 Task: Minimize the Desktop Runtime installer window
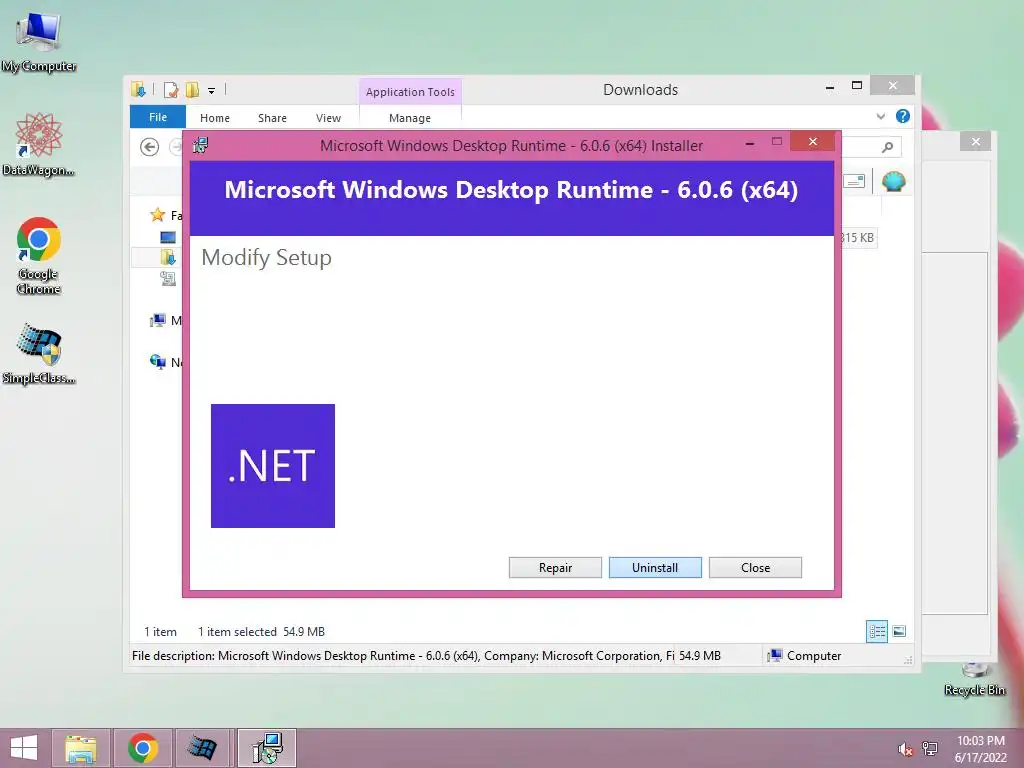[x=750, y=143]
